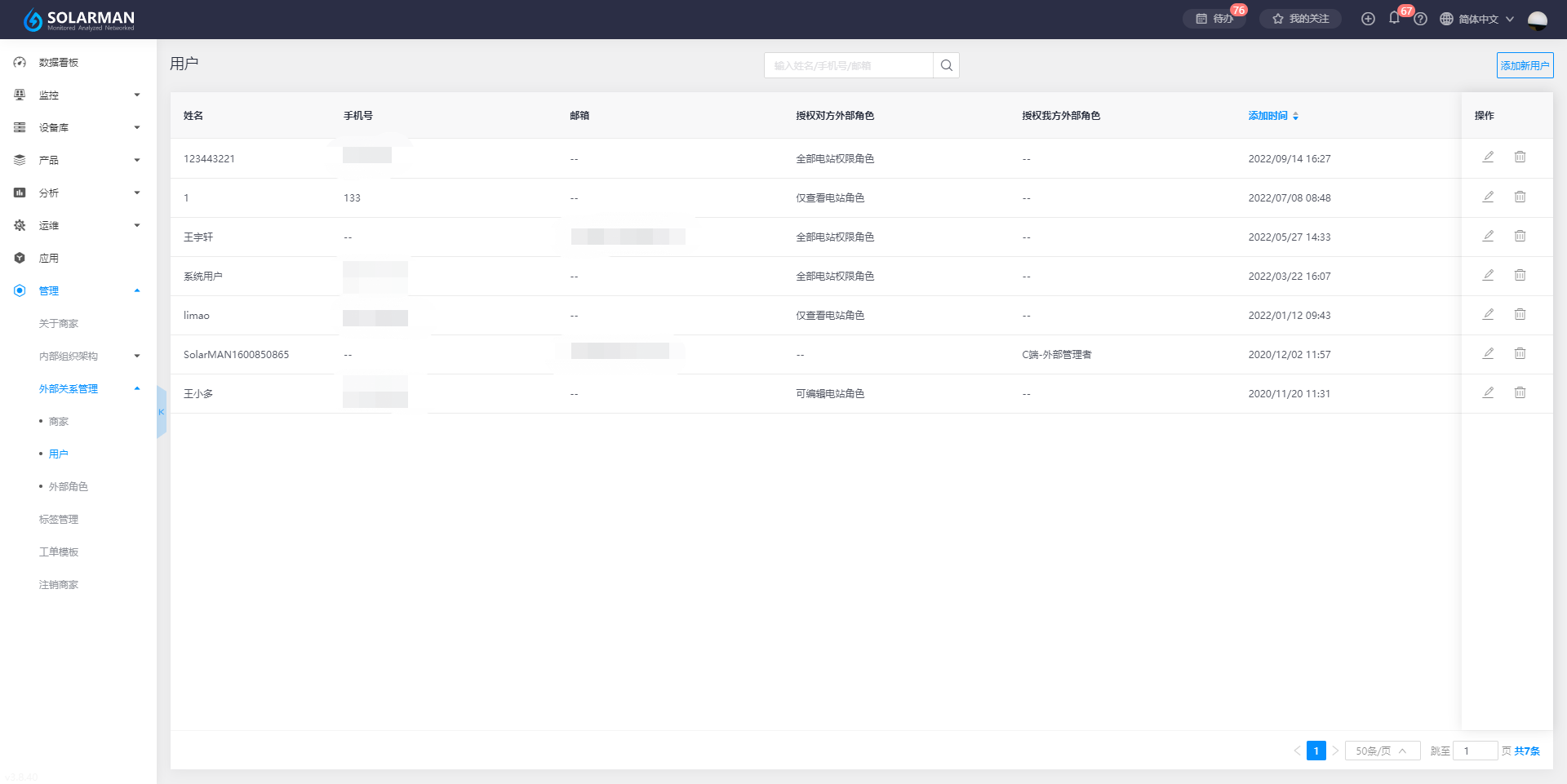Click the search magnifier icon
Image resolution: width=1567 pixels, height=784 pixels.
tap(946, 65)
